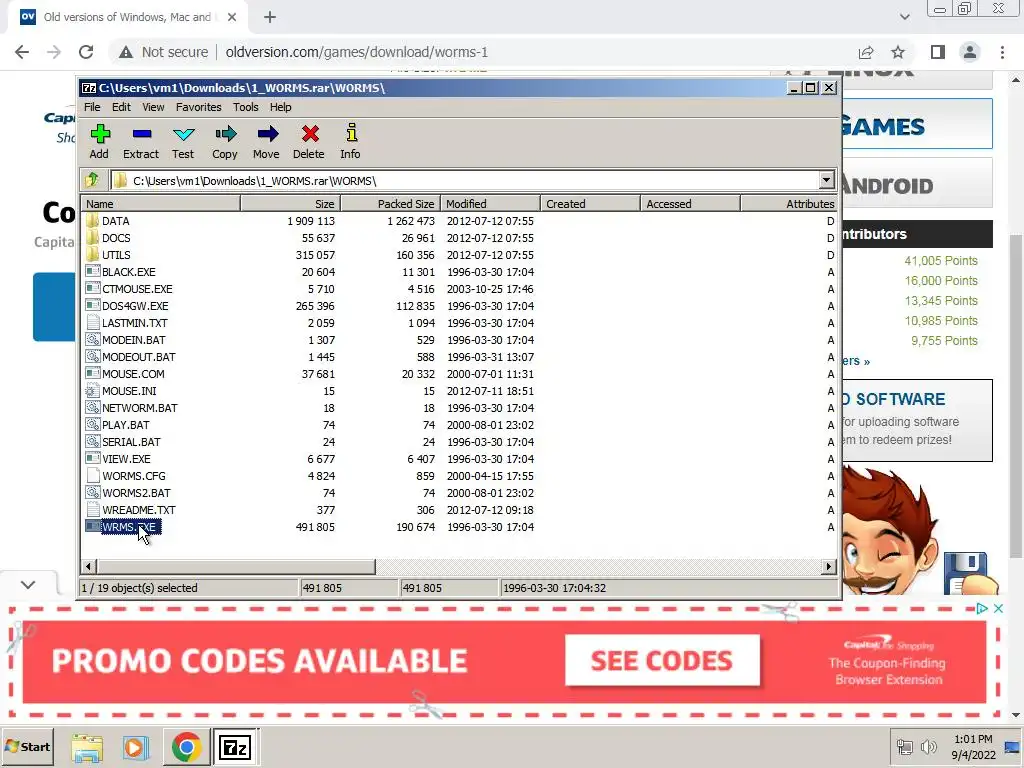This screenshot has width=1024, height=768.
Task: Bookmark this page with the star icon
Action: coord(898,52)
